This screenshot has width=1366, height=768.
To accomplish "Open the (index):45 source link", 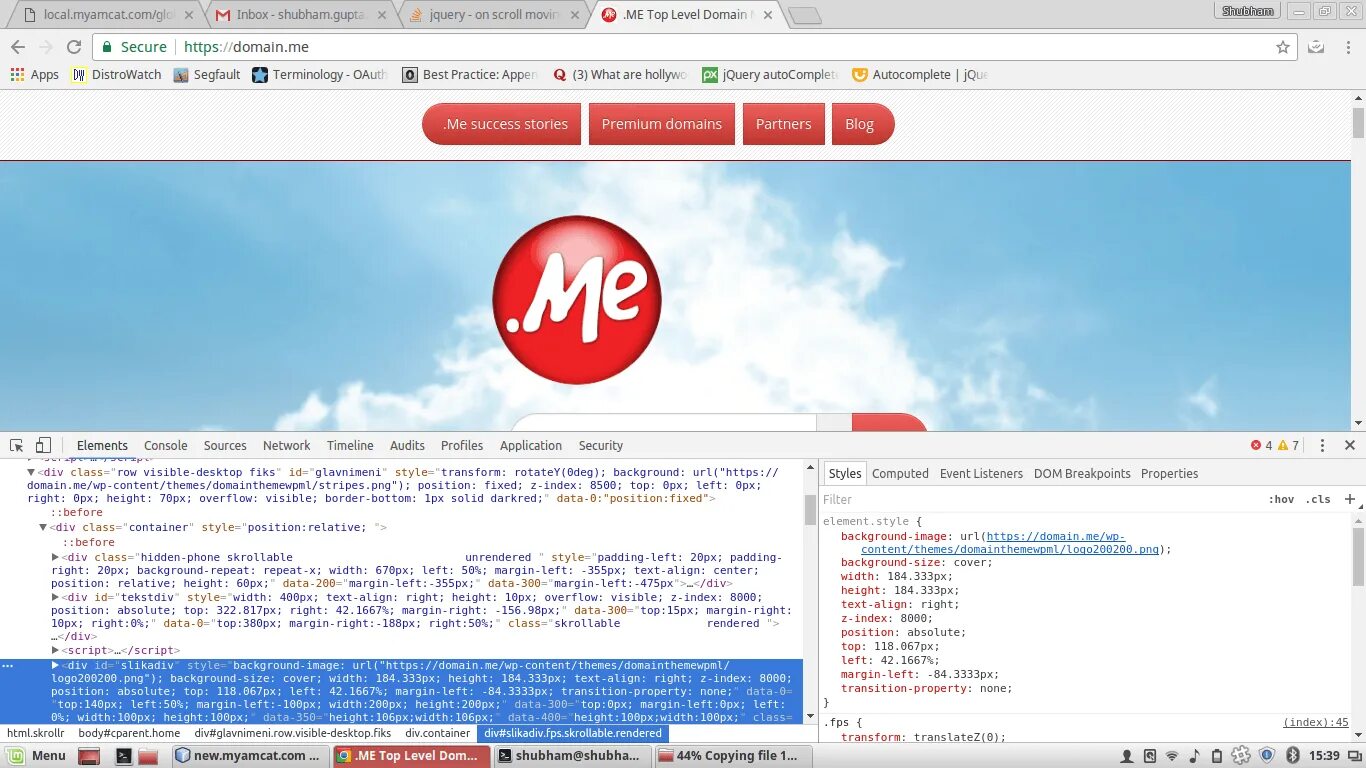I will (x=1316, y=722).
